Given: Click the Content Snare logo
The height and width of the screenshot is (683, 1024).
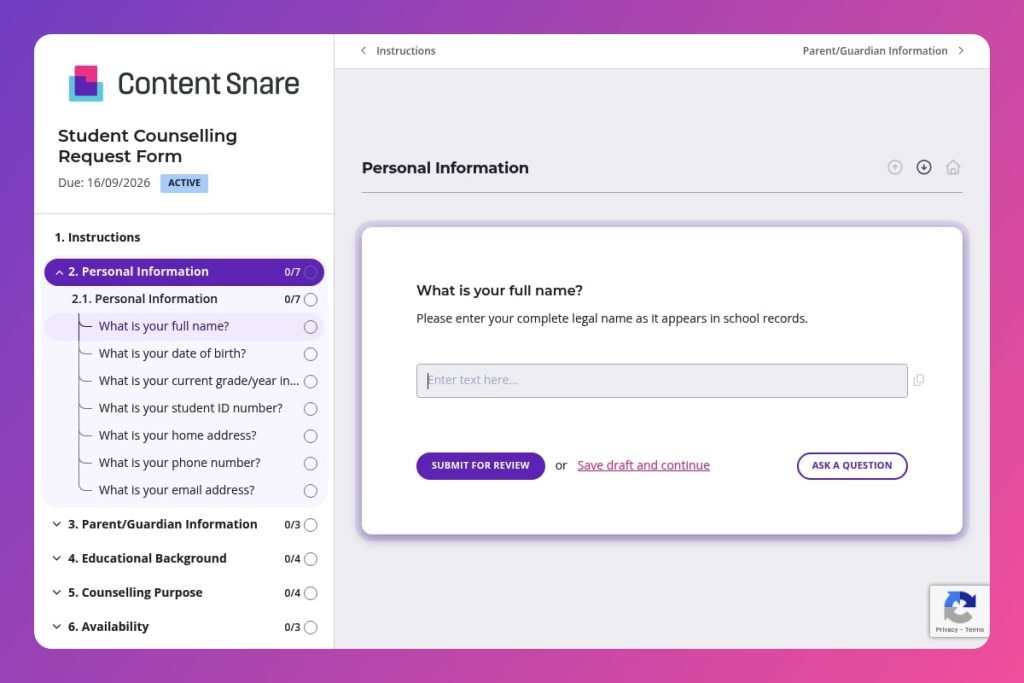Looking at the screenshot, I should pyautogui.click(x=184, y=84).
